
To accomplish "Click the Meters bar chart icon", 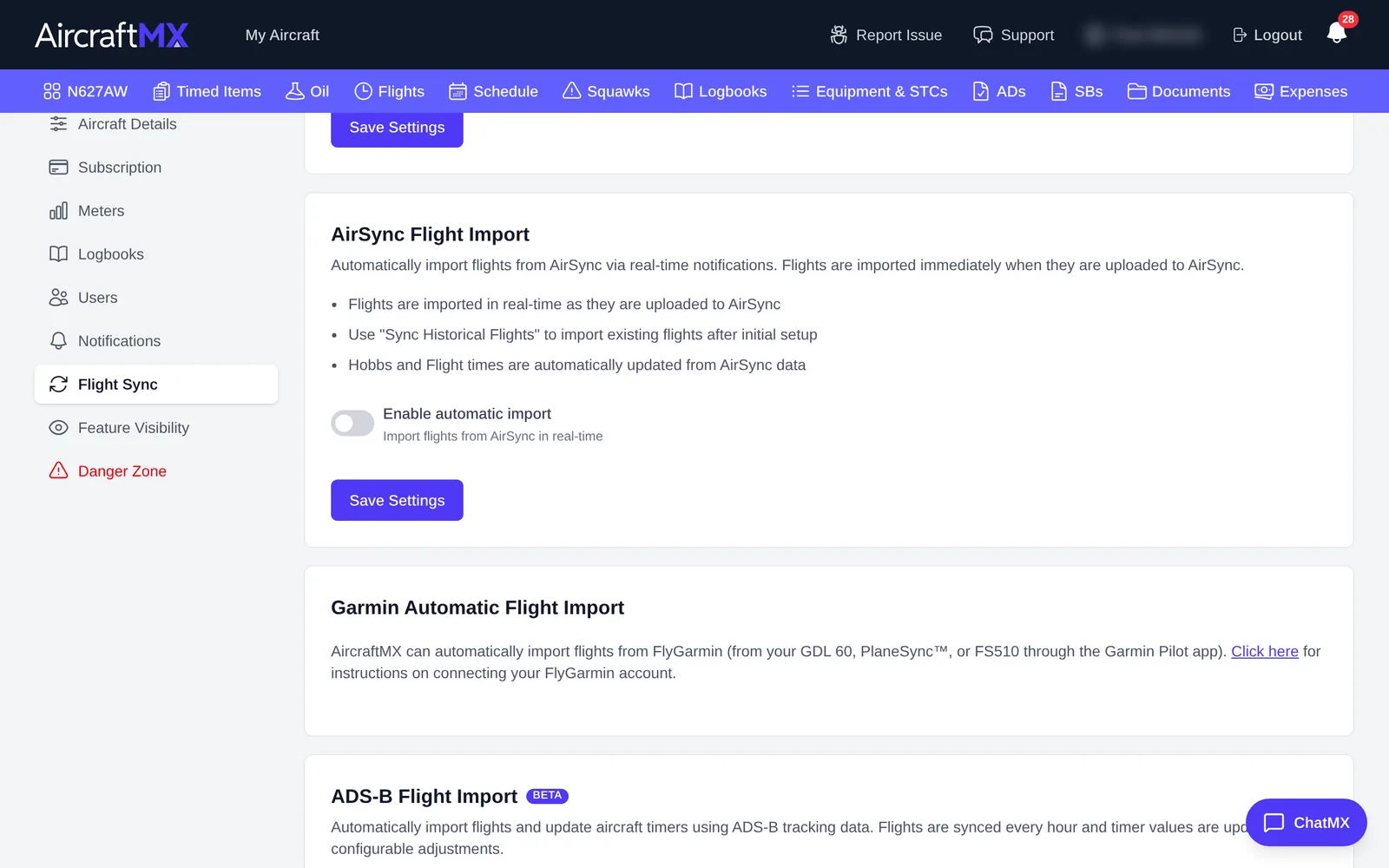I will 58,211.
